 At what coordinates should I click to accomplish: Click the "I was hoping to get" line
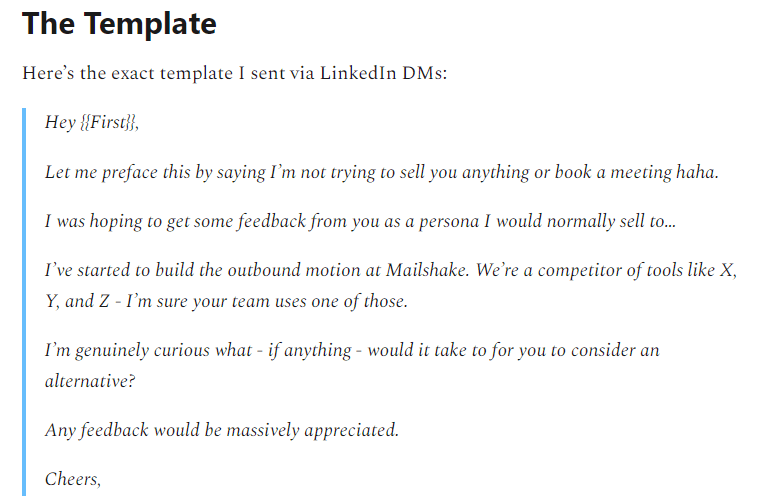(x=360, y=222)
